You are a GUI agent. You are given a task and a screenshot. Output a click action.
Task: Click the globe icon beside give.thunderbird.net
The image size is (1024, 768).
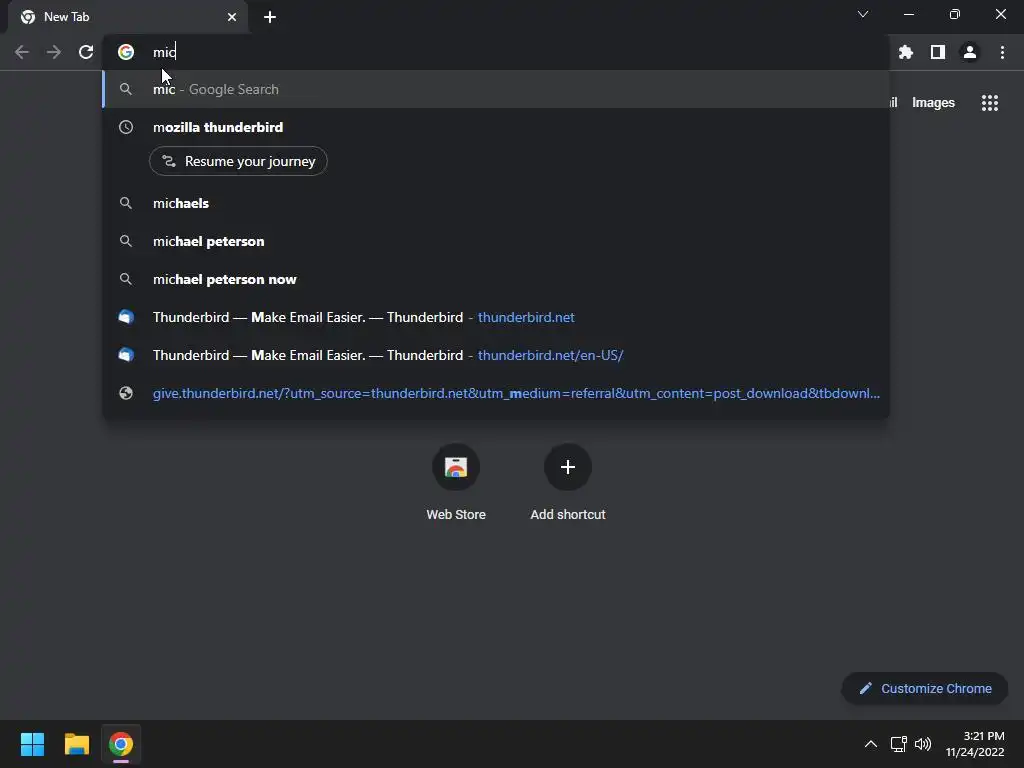[126, 393]
